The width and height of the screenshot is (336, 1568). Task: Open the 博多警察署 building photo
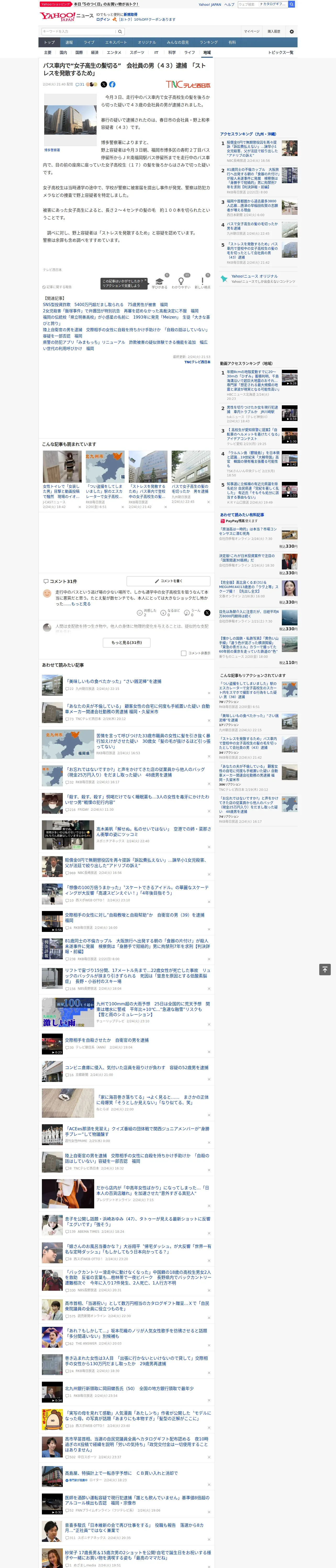(x=70, y=119)
